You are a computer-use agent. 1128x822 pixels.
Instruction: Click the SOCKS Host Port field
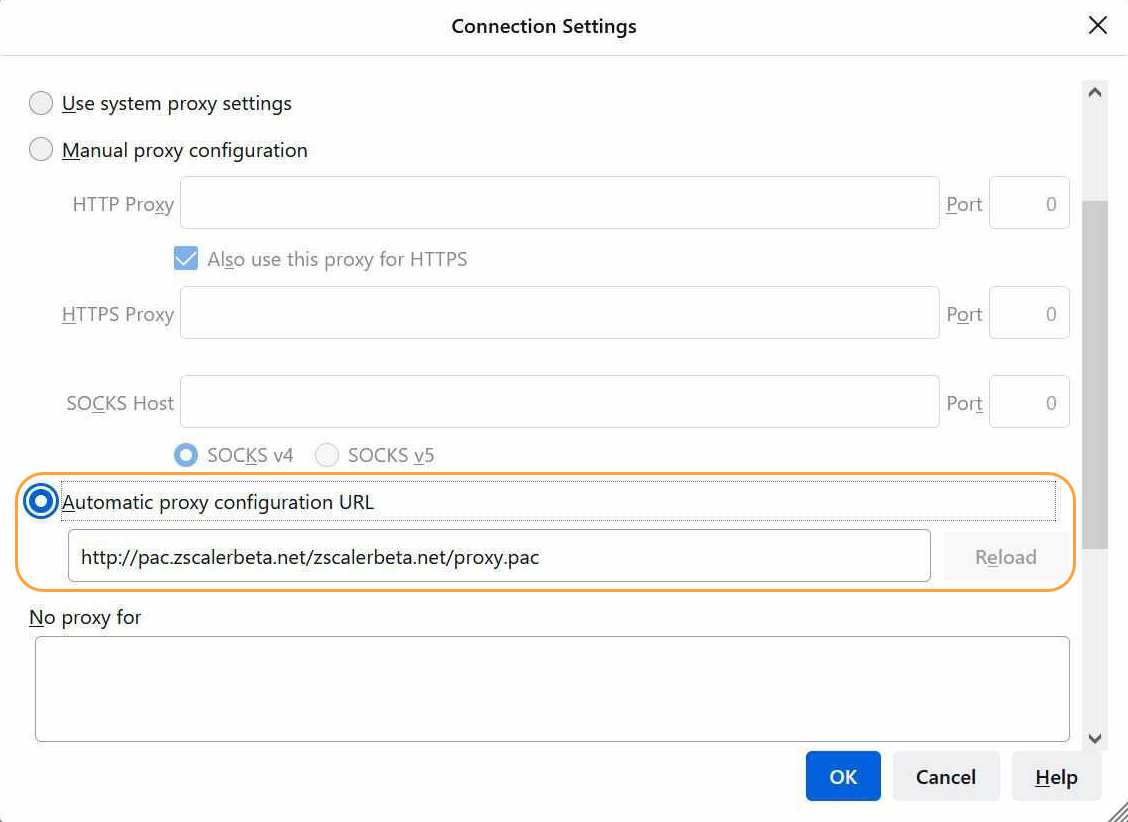[x=1029, y=402]
